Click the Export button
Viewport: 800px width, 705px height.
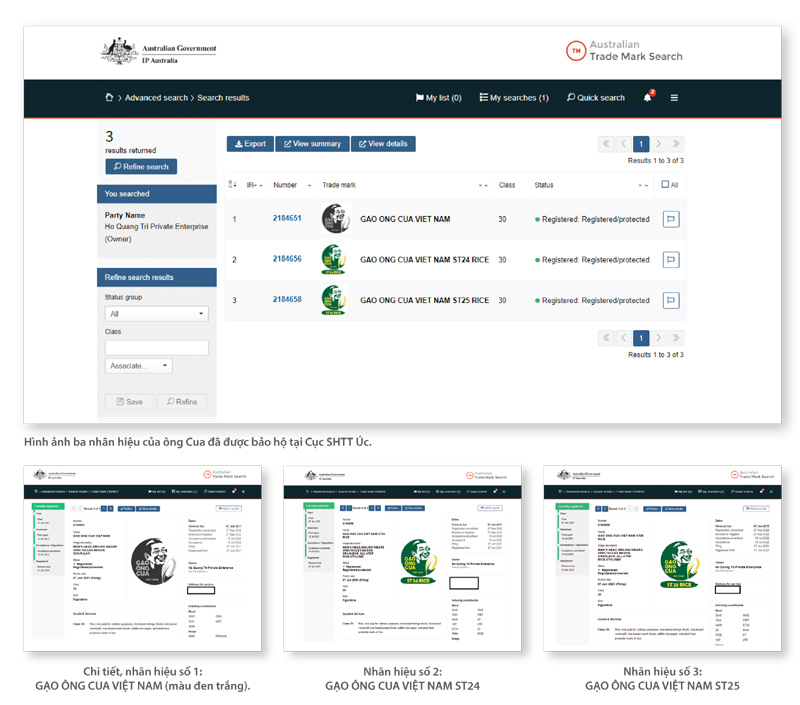pos(250,144)
